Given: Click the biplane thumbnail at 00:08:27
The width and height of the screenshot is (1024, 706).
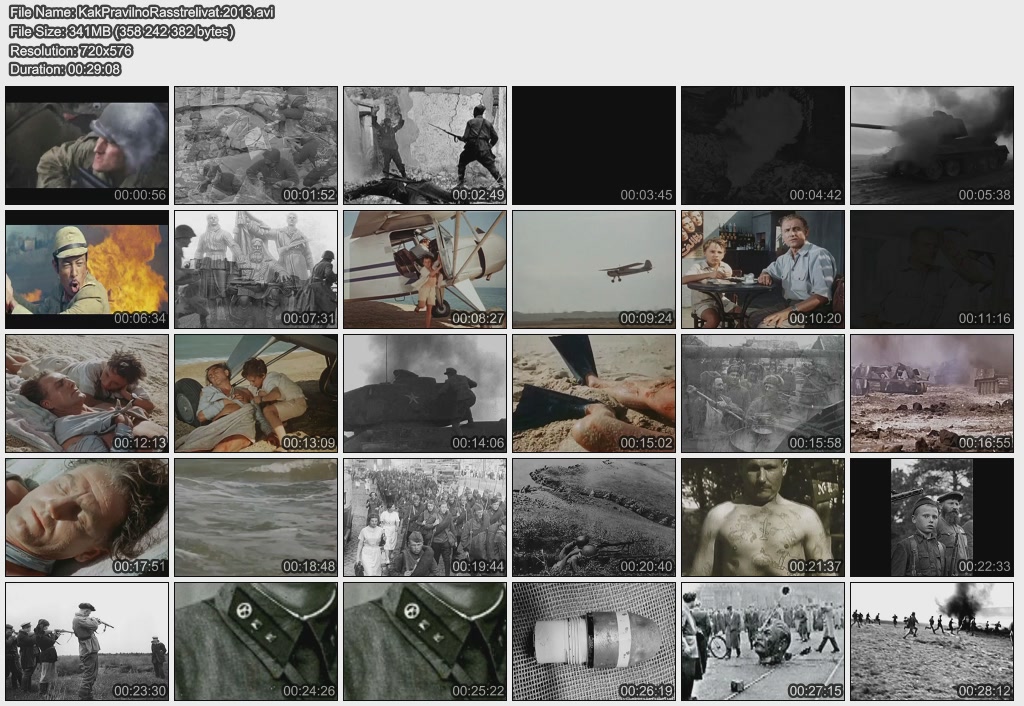Looking at the screenshot, I should 425,269.
